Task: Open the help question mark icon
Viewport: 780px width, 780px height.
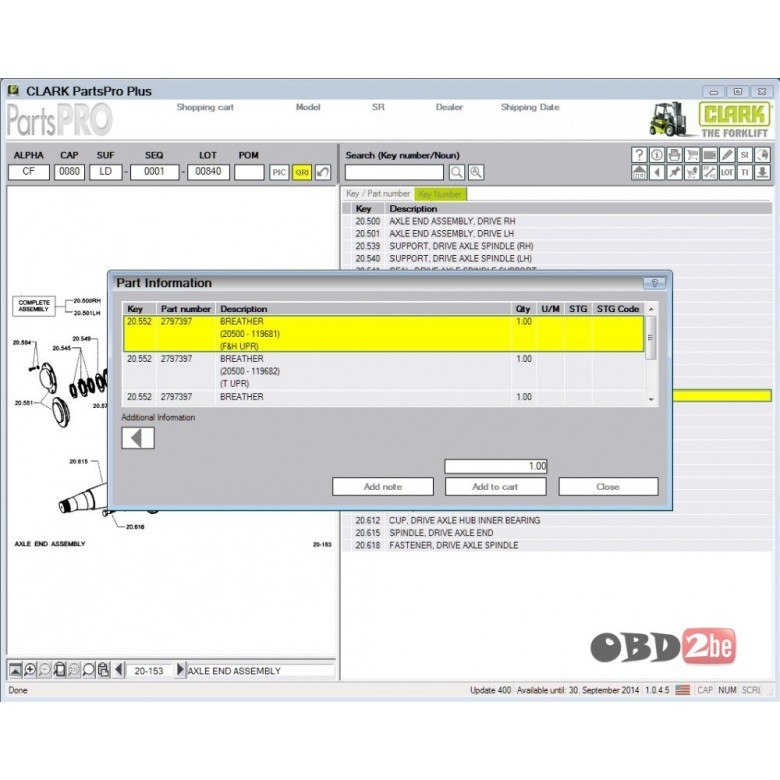Action: [x=639, y=155]
